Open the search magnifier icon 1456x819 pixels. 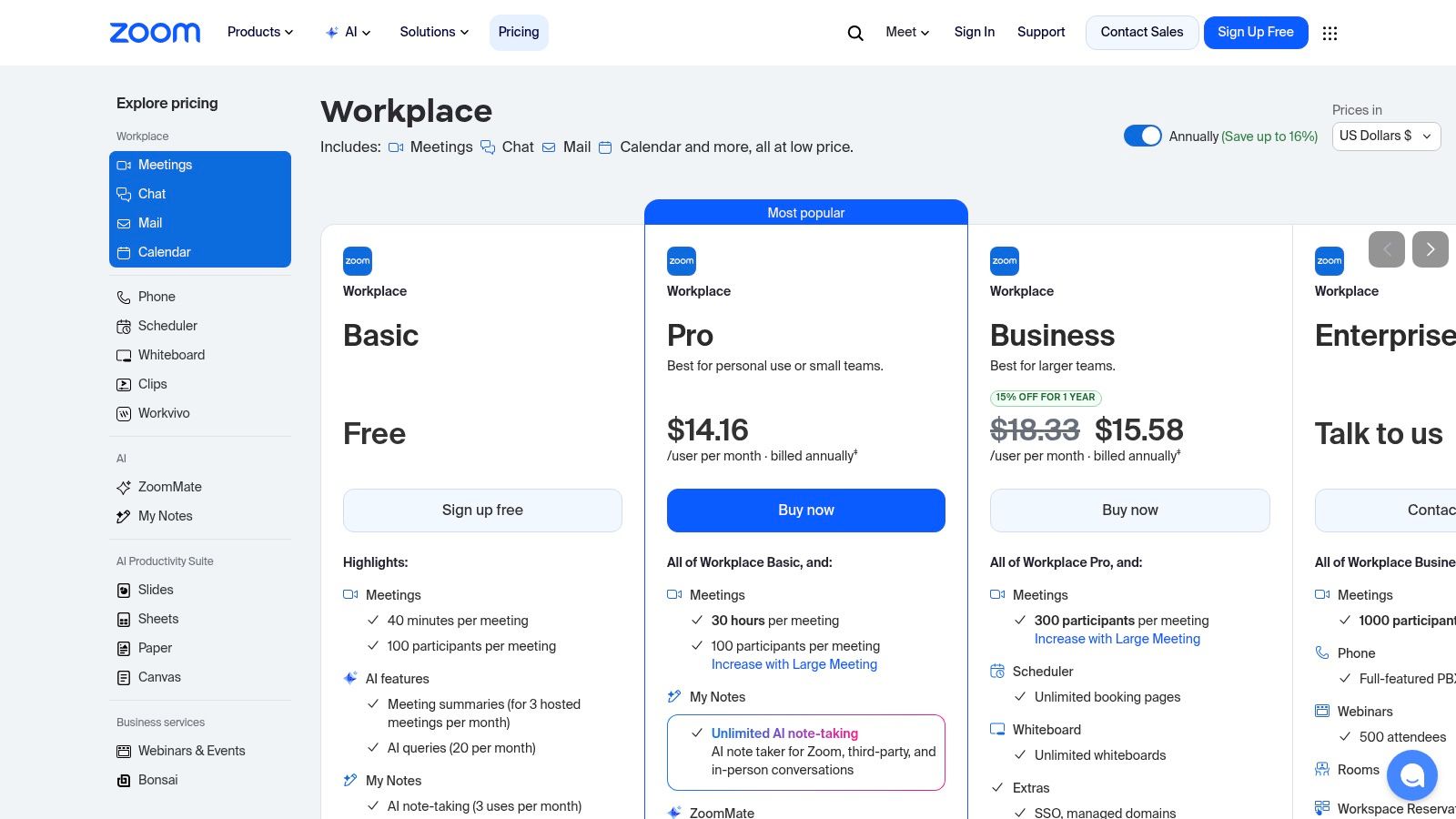pos(855,33)
